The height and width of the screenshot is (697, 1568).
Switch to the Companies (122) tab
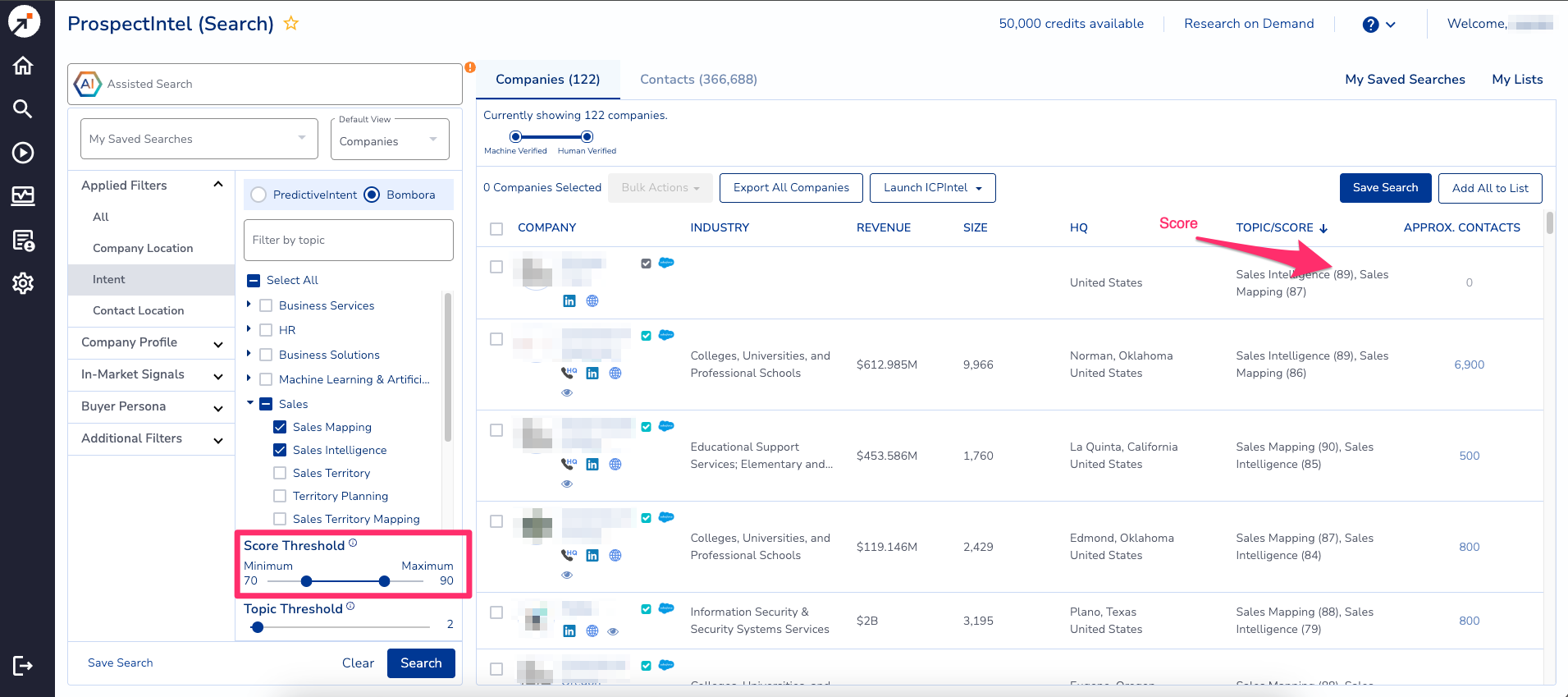point(548,80)
